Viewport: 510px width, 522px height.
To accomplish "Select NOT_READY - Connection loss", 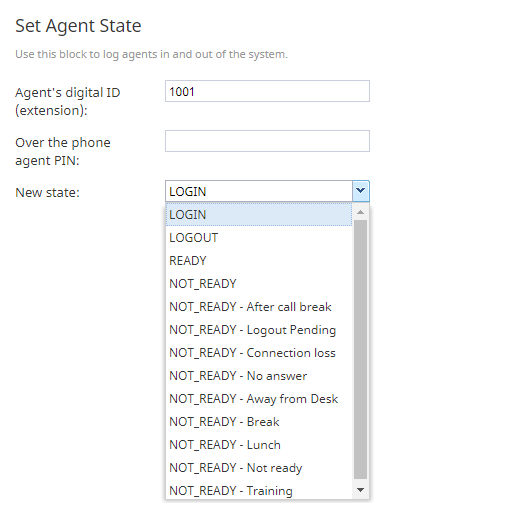I will coord(259,353).
